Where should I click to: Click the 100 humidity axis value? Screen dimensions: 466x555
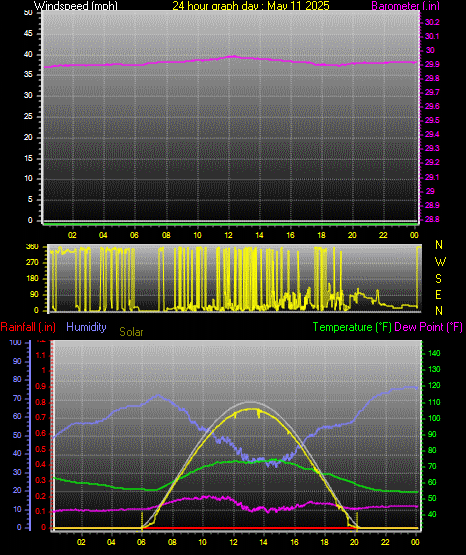(x=15, y=343)
